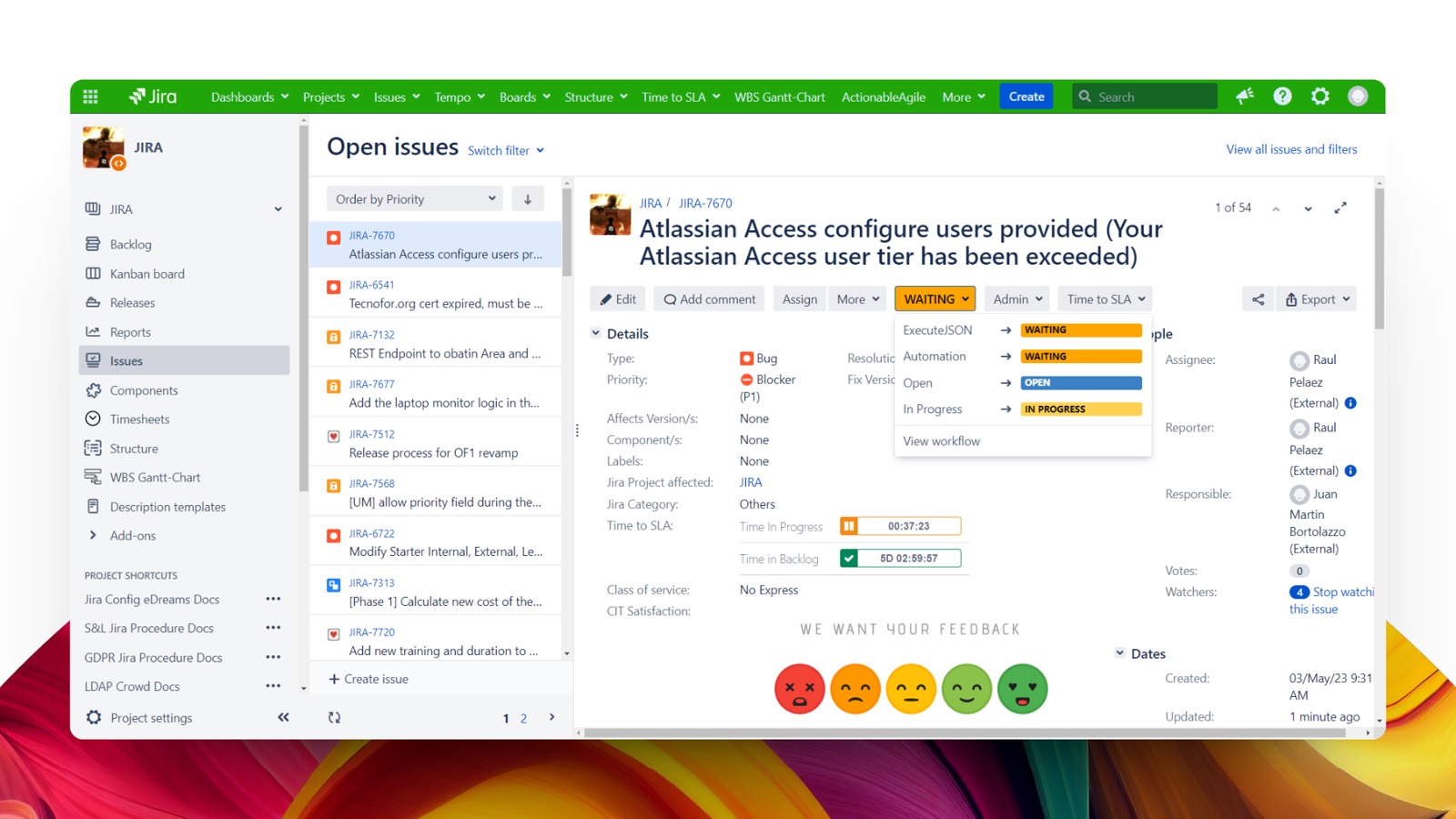Open the JIRA-7670 breadcrumb link
This screenshot has width=1456, height=819.
(705, 203)
